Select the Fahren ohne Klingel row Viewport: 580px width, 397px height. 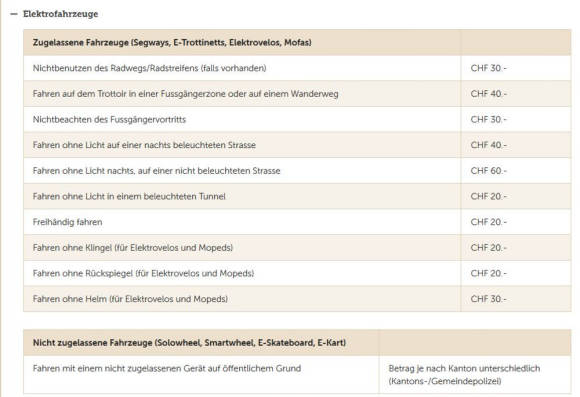coord(297,248)
